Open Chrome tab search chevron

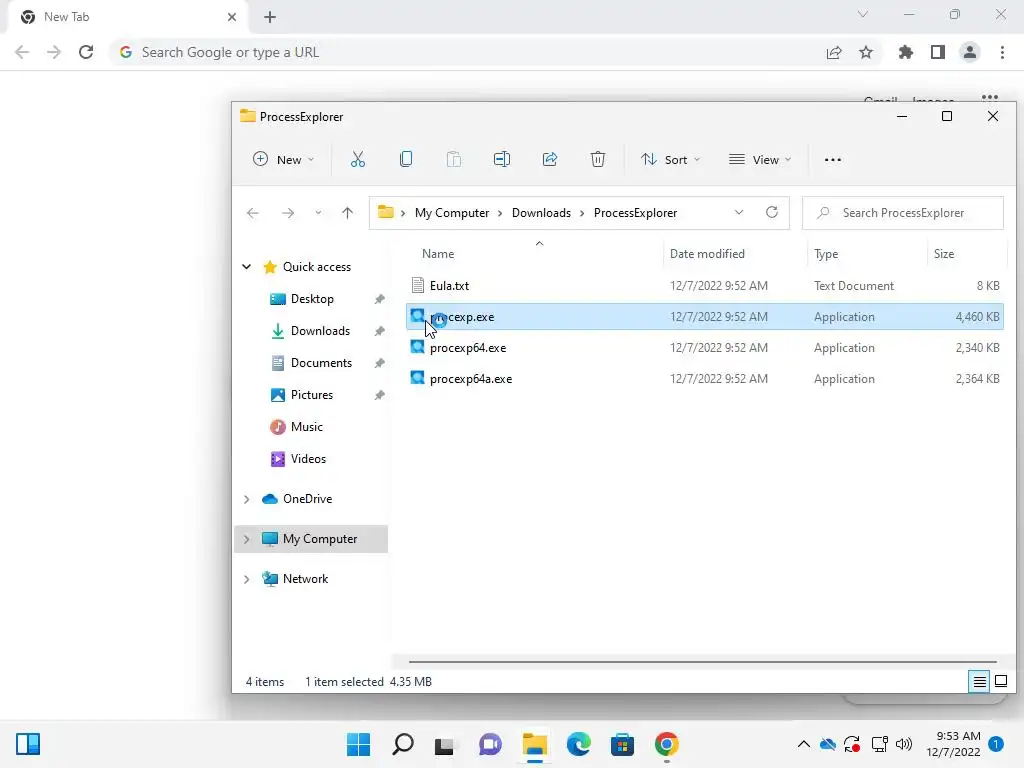click(x=863, y=14)
